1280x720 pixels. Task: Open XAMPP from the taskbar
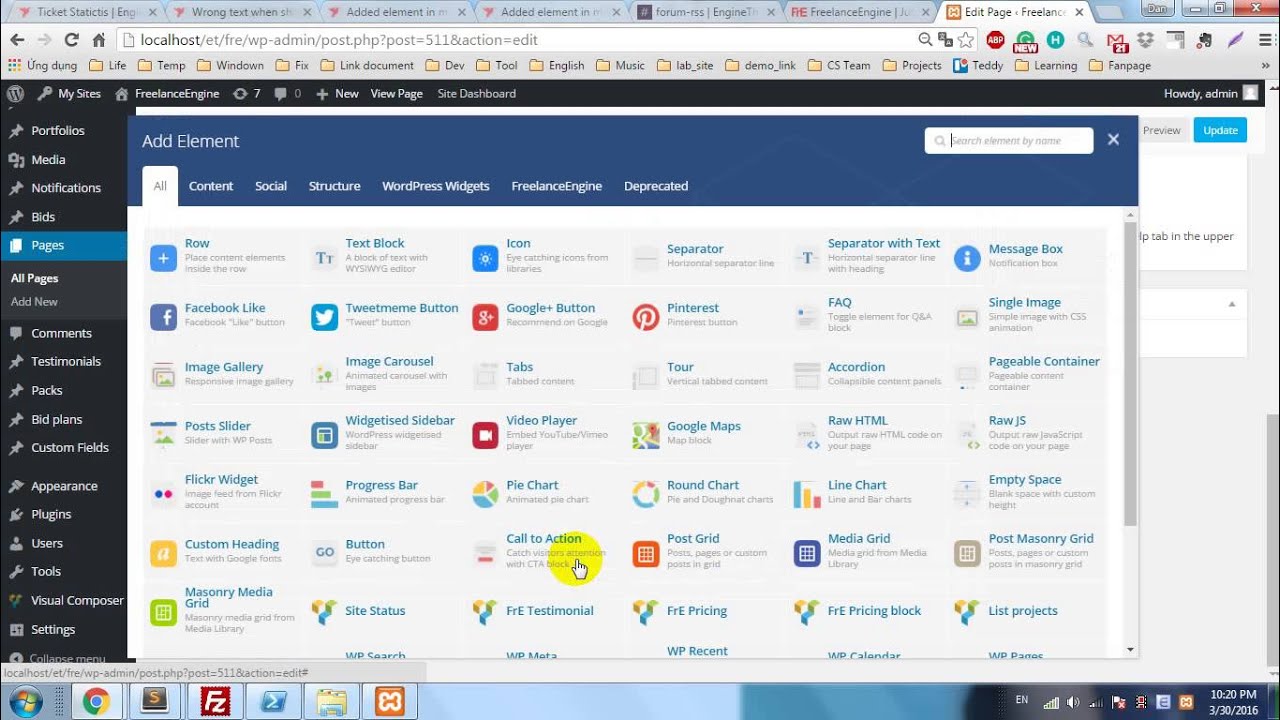click(389, 701)
